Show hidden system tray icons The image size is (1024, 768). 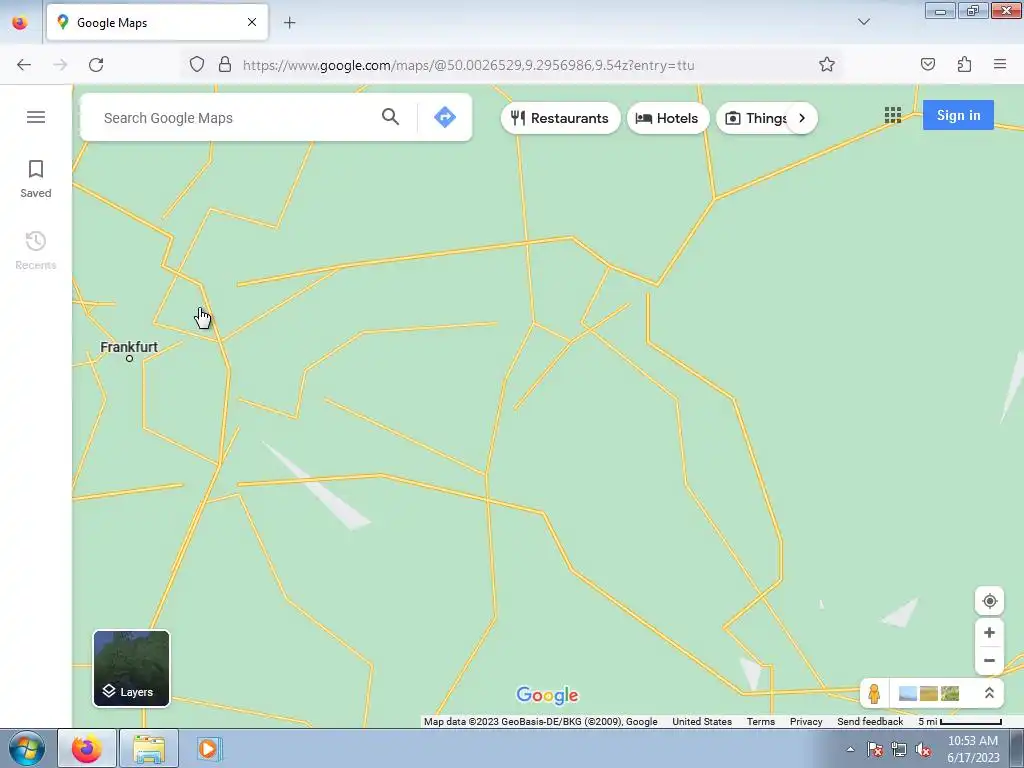850,749
